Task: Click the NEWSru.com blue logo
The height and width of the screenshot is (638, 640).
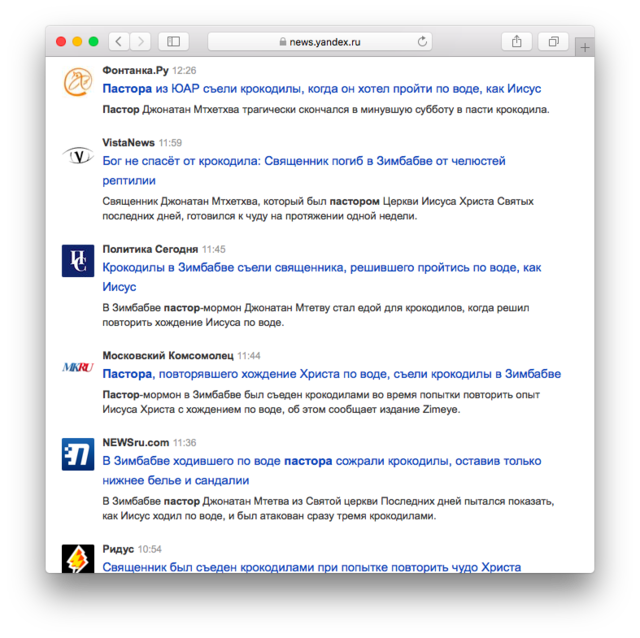Action: [78, 454]
